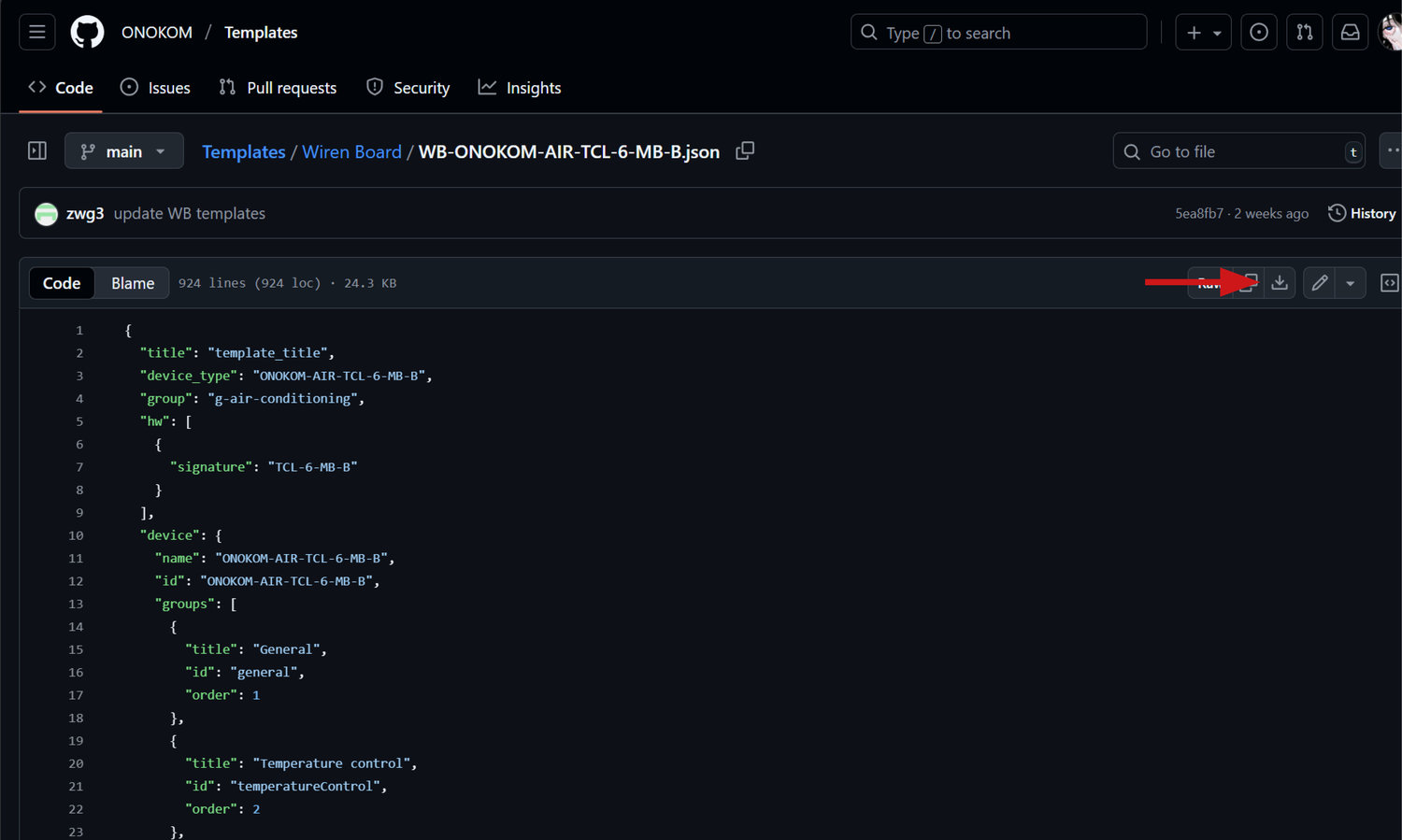
Task: Select line number 1
Action: point(79,331)
